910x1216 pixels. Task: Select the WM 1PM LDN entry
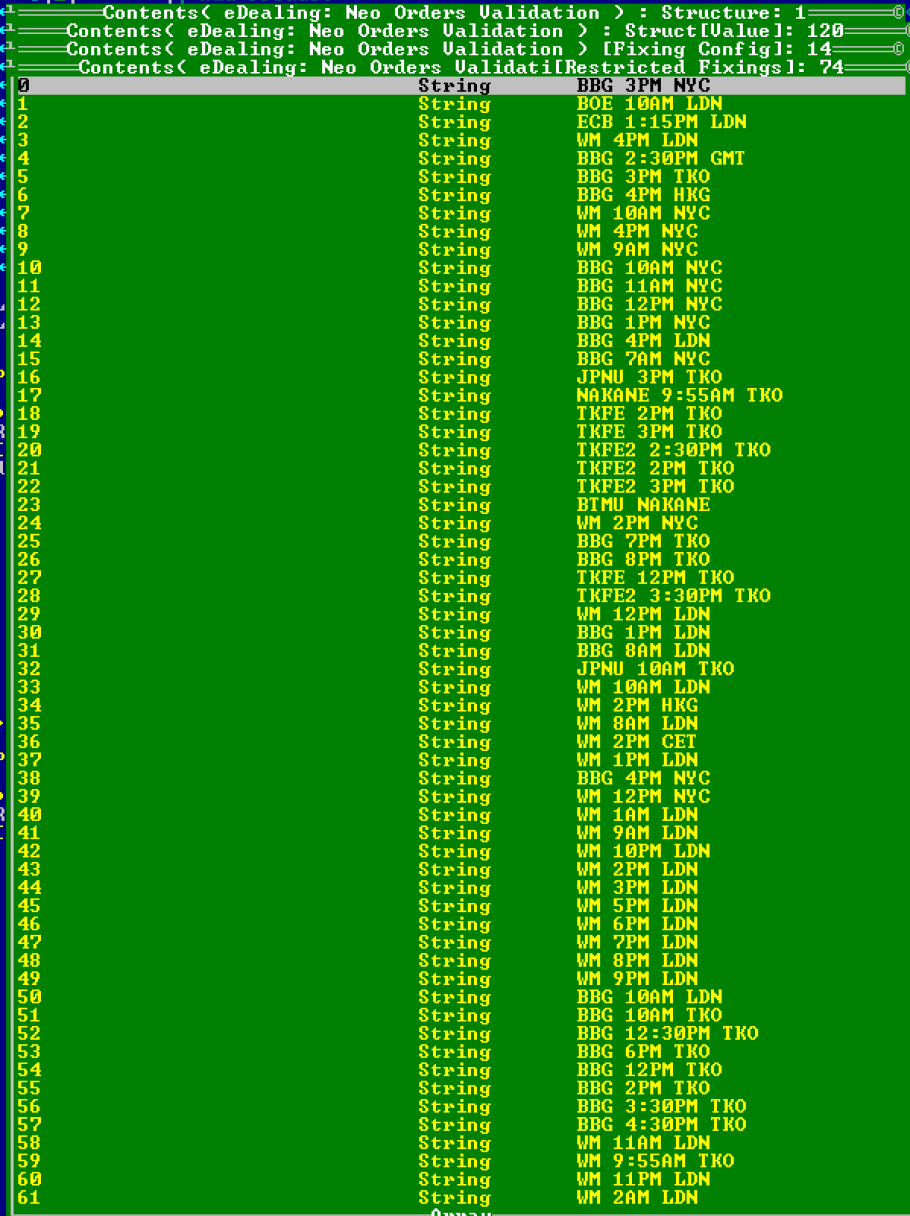(x=637, y=759)
